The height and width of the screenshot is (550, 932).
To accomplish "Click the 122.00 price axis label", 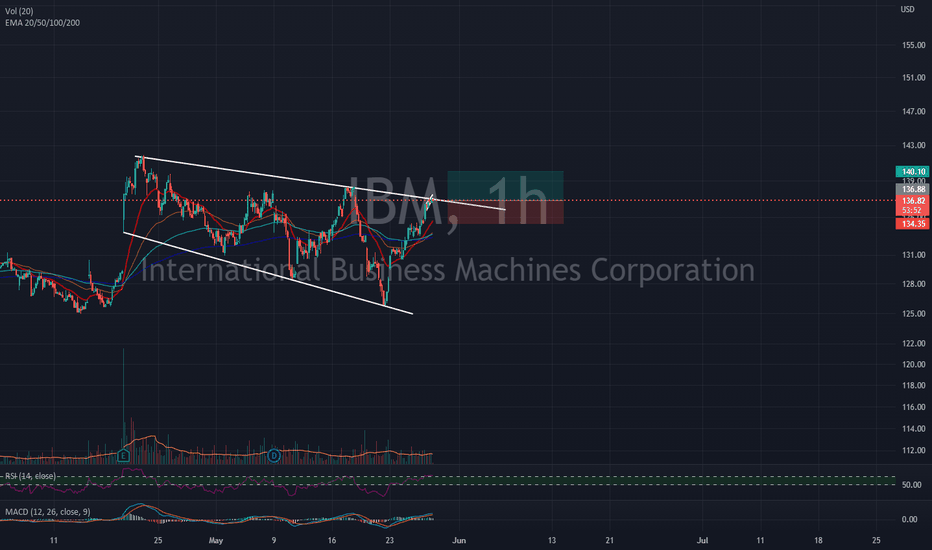I will click(914, 344).
